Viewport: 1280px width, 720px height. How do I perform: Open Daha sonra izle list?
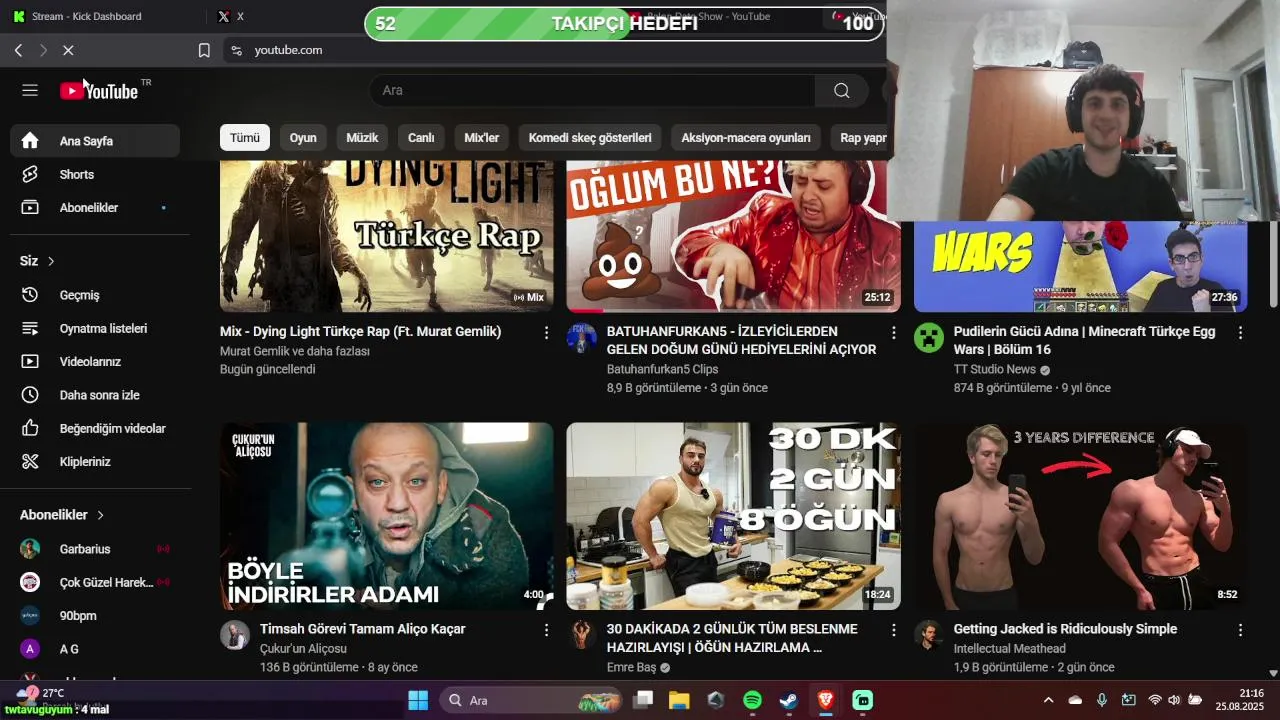tap(95, 395)
